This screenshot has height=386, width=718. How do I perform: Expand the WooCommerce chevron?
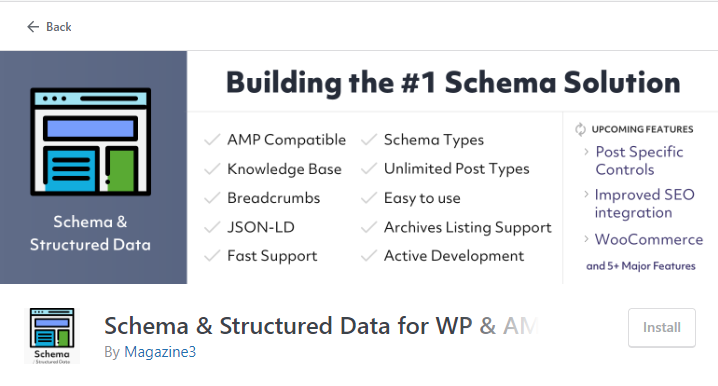pyautogui.click(x=587, y=239)
